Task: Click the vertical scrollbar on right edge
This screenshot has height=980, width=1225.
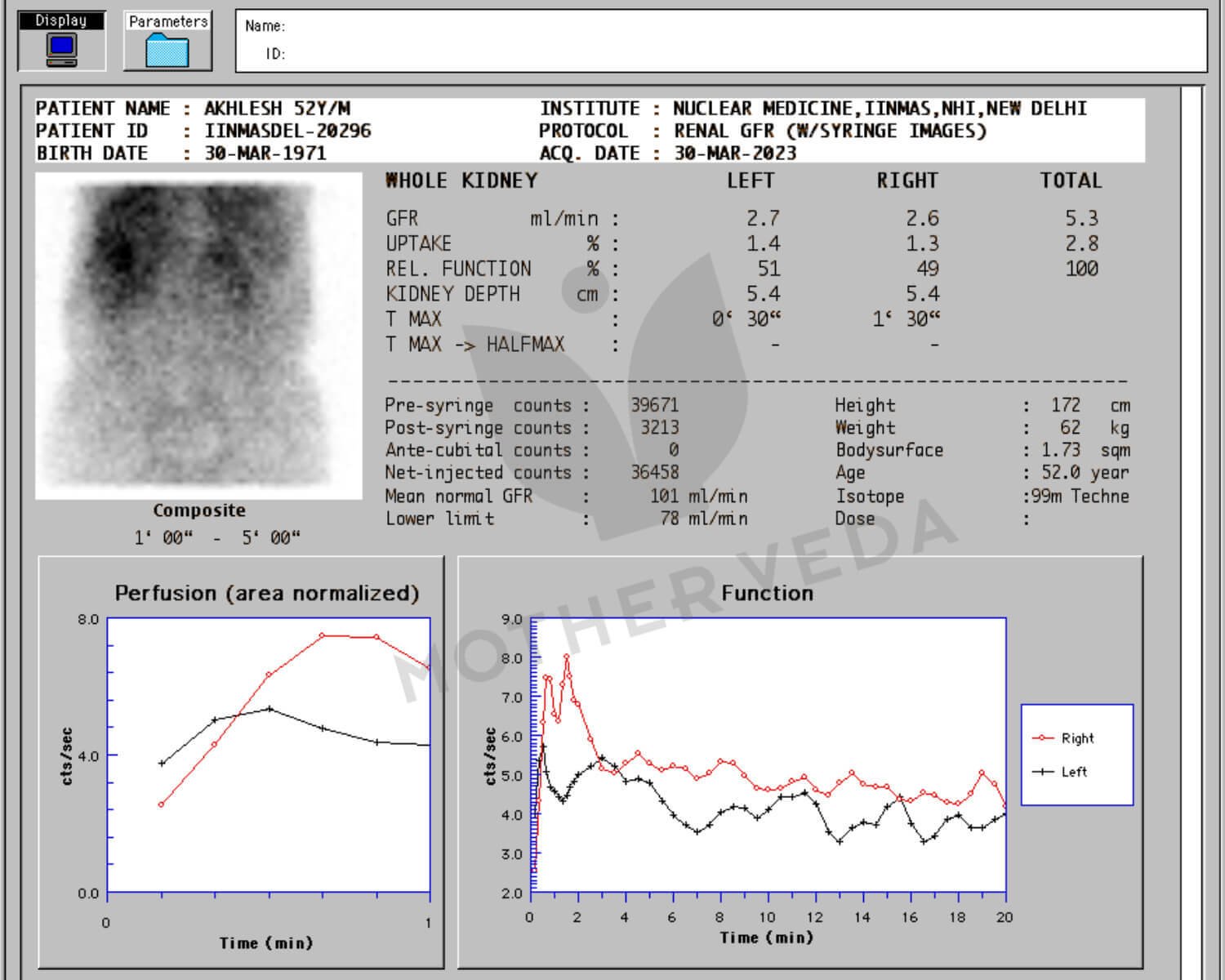Action: coord(1192,490)
